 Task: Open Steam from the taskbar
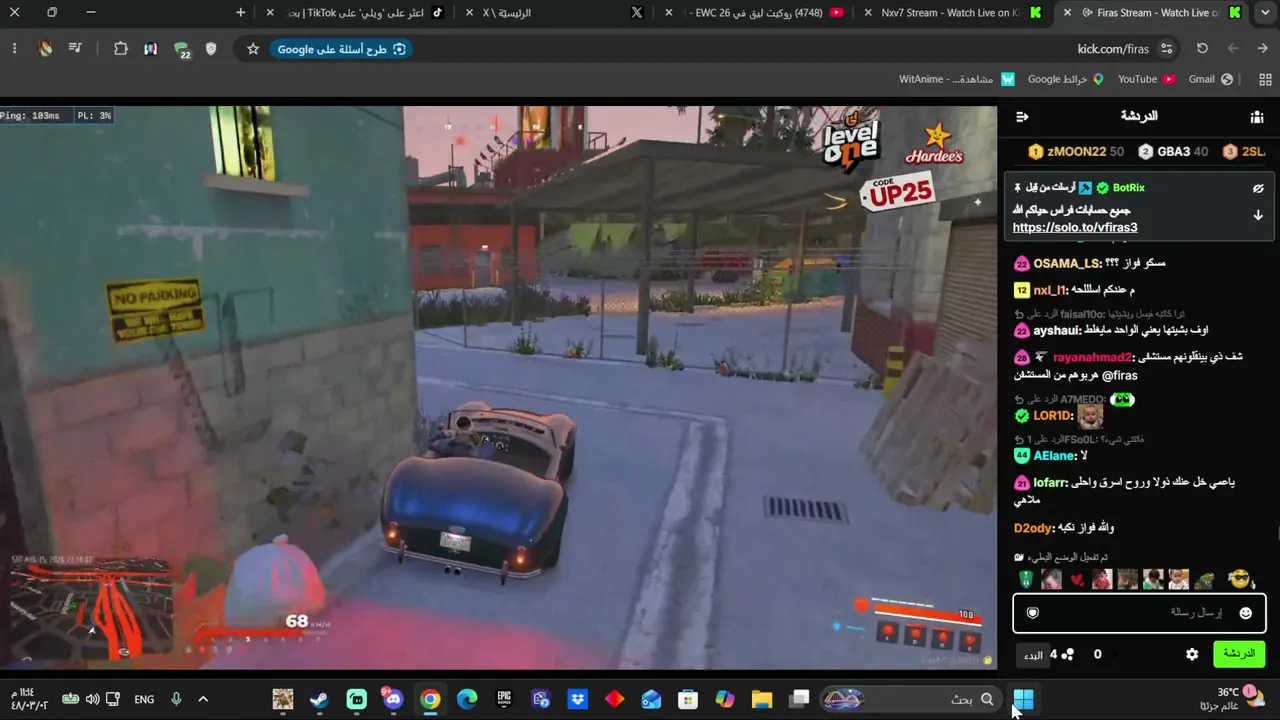319,699
